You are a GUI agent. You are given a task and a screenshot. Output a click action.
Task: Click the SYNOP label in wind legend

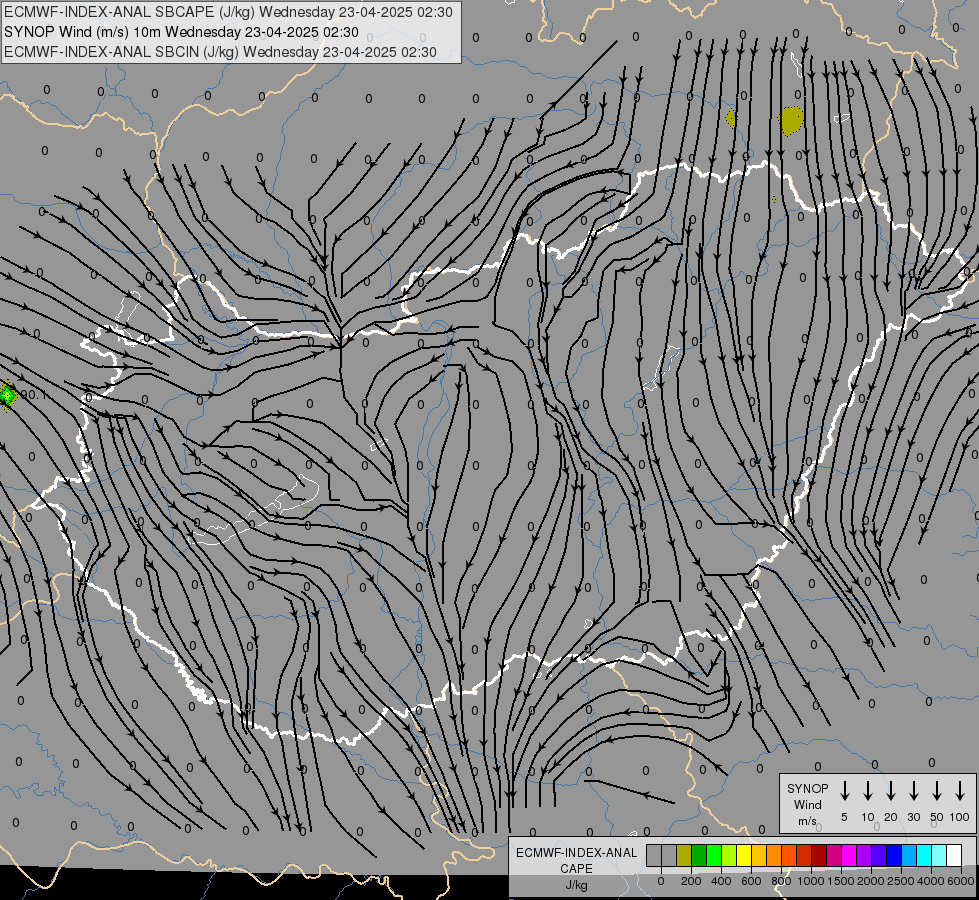click(807, 788)
